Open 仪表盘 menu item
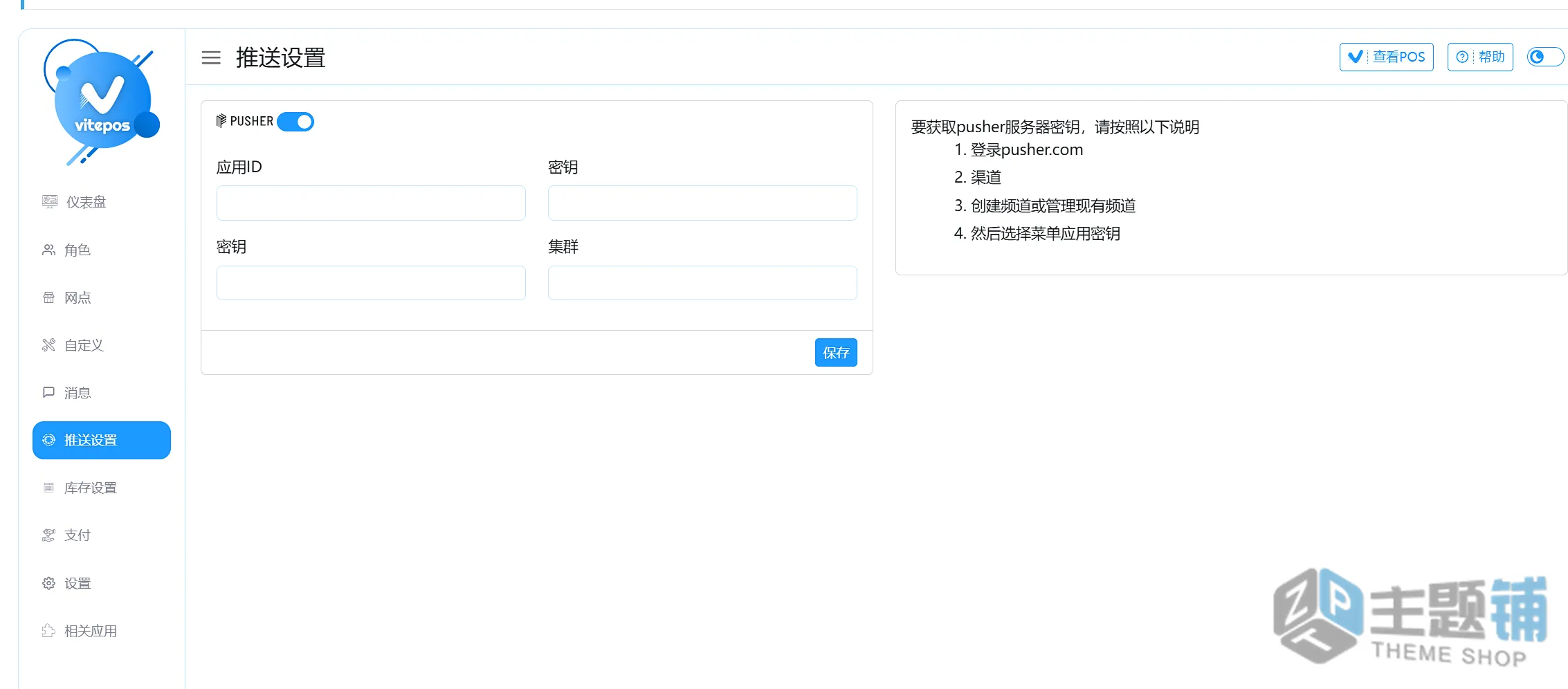The width and height of the screenshot is (1568, 689). coord(101,202)
